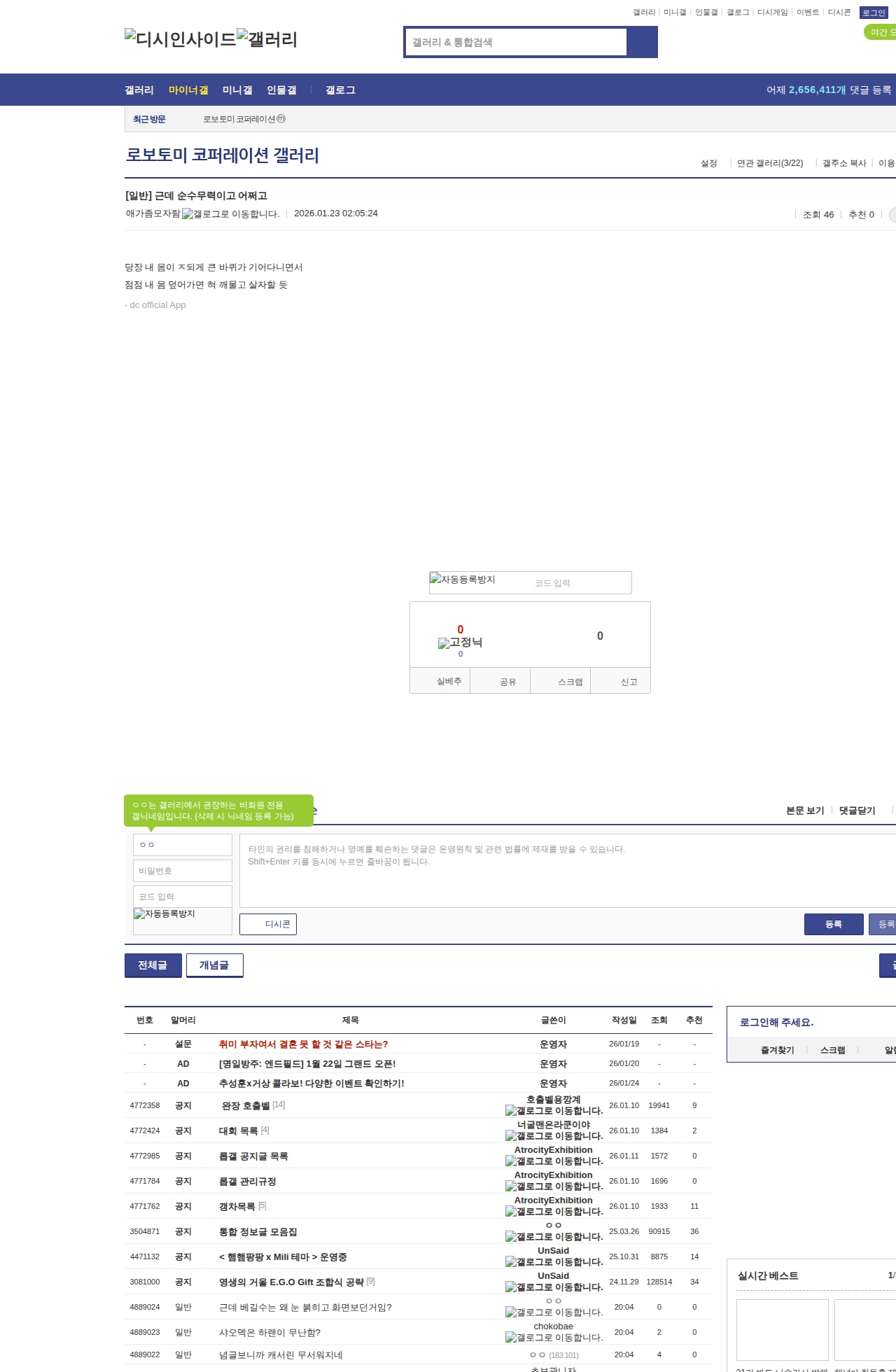Open post 갱차목록
This screenshot has width=896, height=1372.
point(237,1206)
